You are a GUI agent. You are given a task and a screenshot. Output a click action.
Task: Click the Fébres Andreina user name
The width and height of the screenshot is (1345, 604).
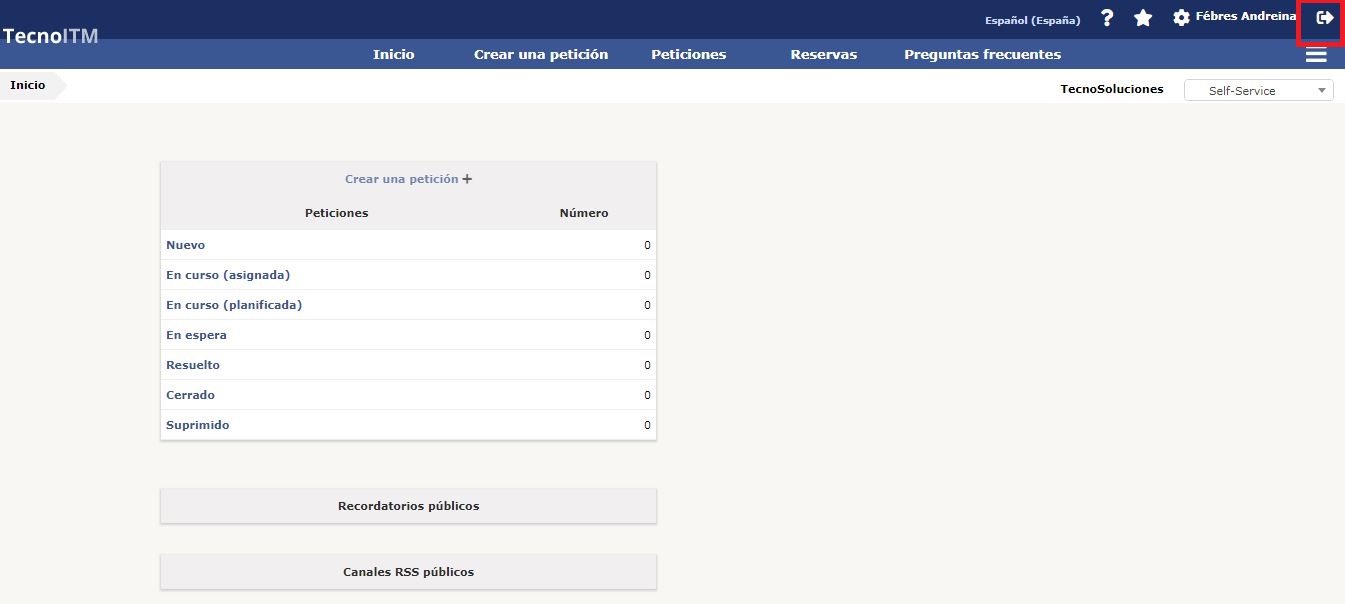click(1245, 17)
